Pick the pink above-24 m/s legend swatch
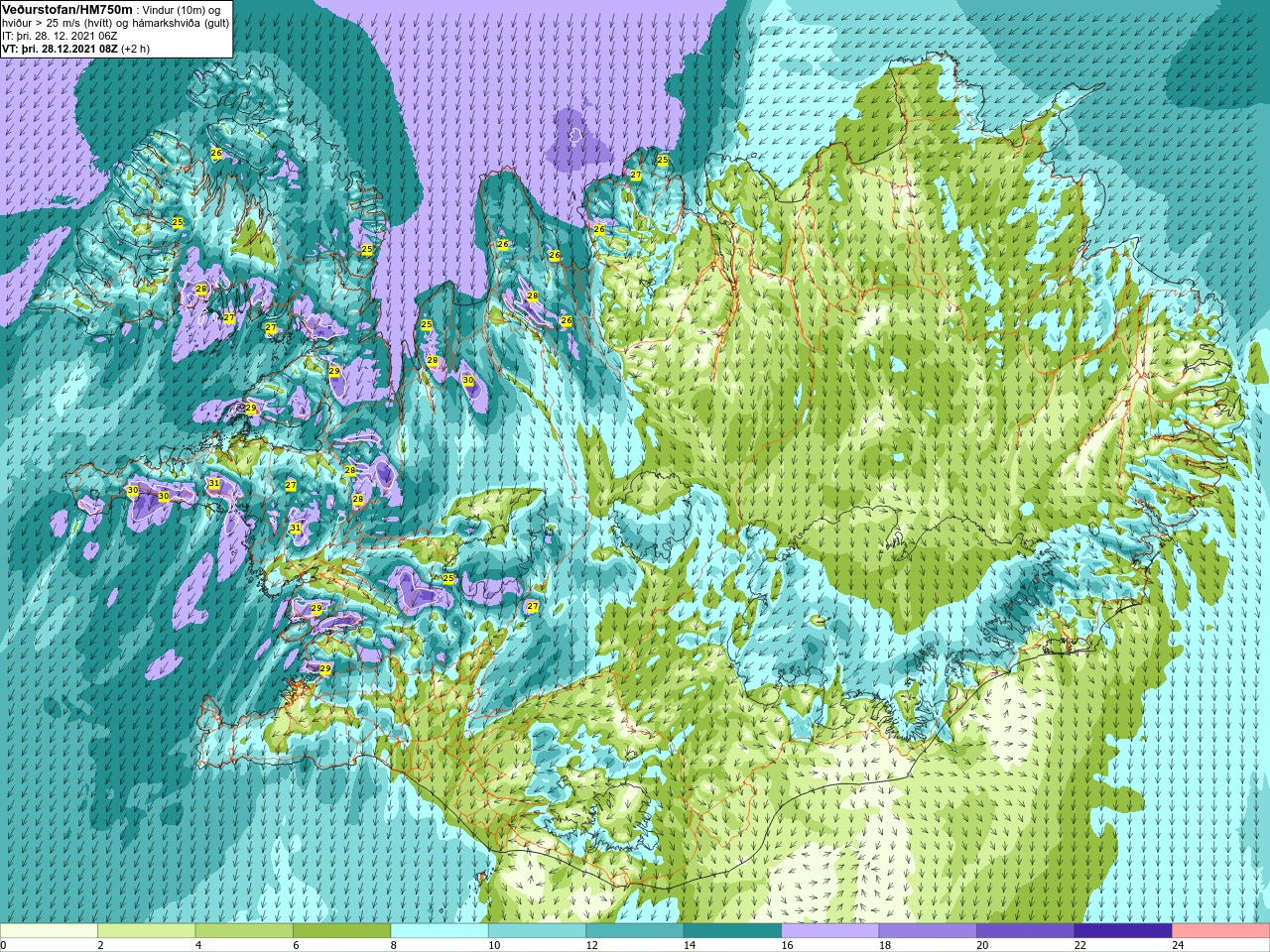 coord(1221,931)
